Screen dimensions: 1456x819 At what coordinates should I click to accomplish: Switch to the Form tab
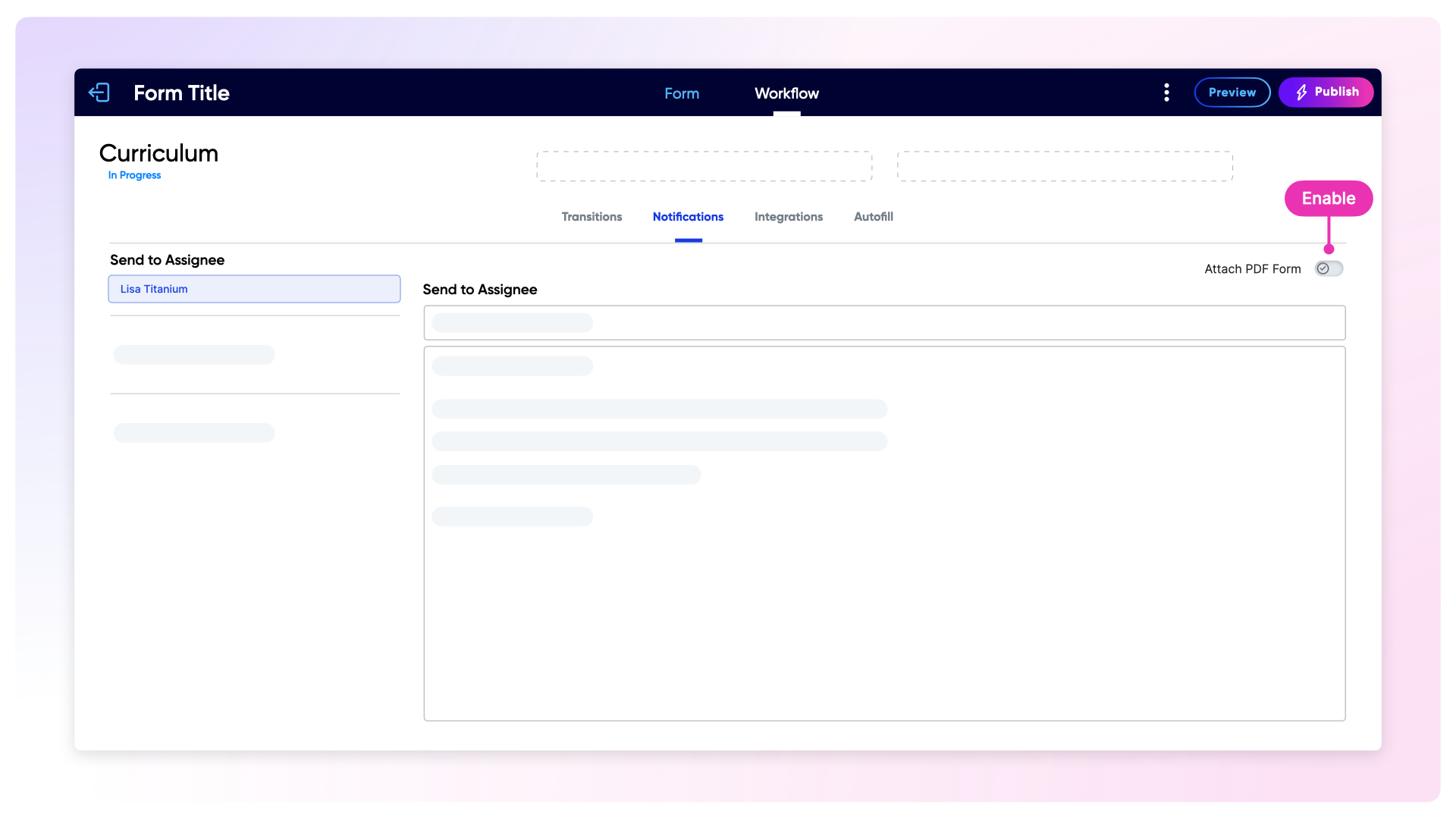click(x=681, y=93)
